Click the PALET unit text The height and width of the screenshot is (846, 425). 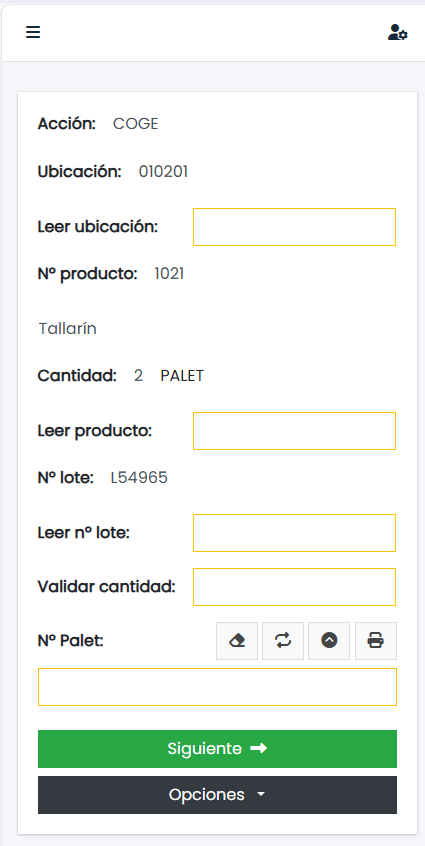point(182,376)
